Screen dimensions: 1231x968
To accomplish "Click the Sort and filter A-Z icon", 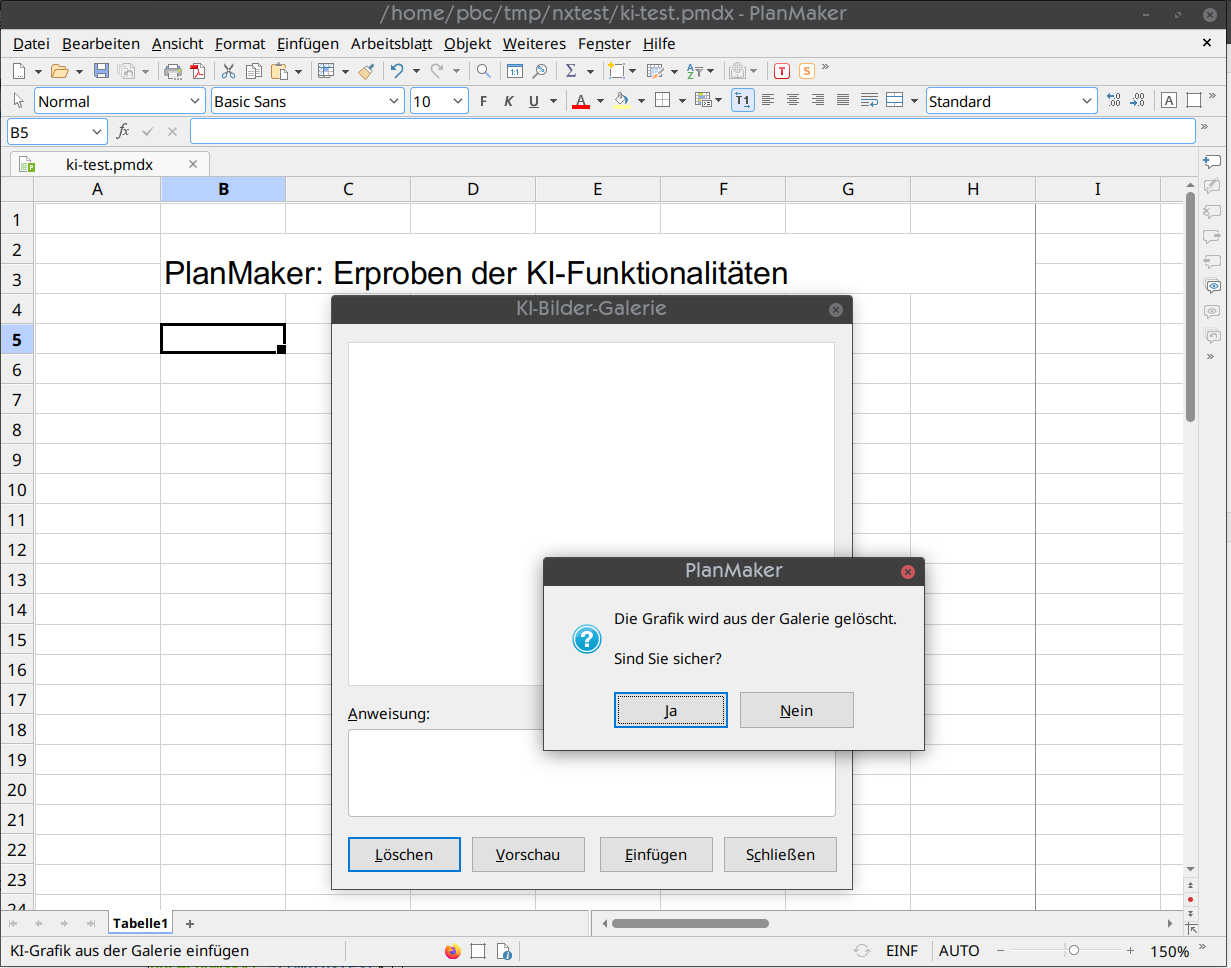I will [x=695, y=71].
